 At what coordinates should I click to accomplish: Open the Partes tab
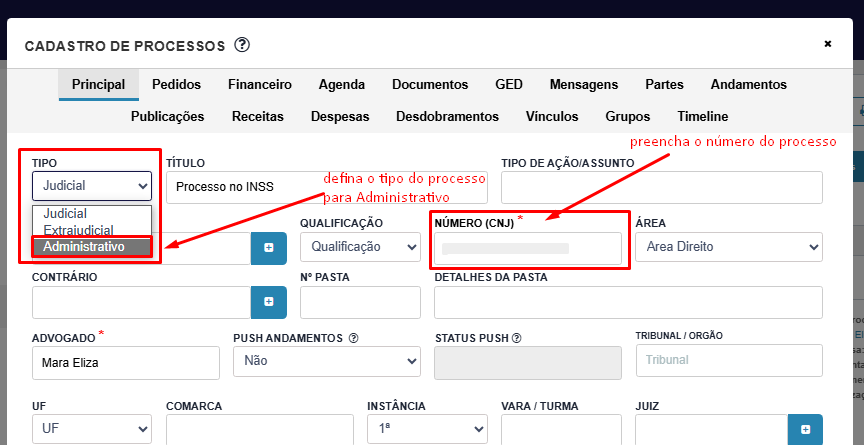click(x=664, y=85)
